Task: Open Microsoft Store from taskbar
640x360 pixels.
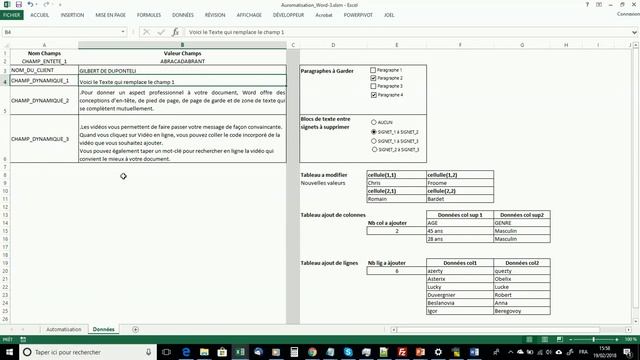Action: [x=222, y=352]
